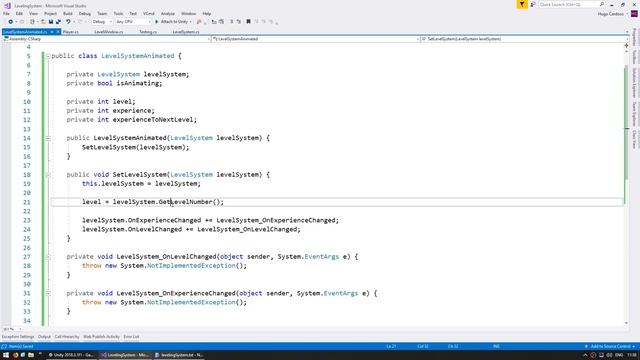Click the New Project toolbar icon
The image size is (640, 360).
tap(32, 22)
